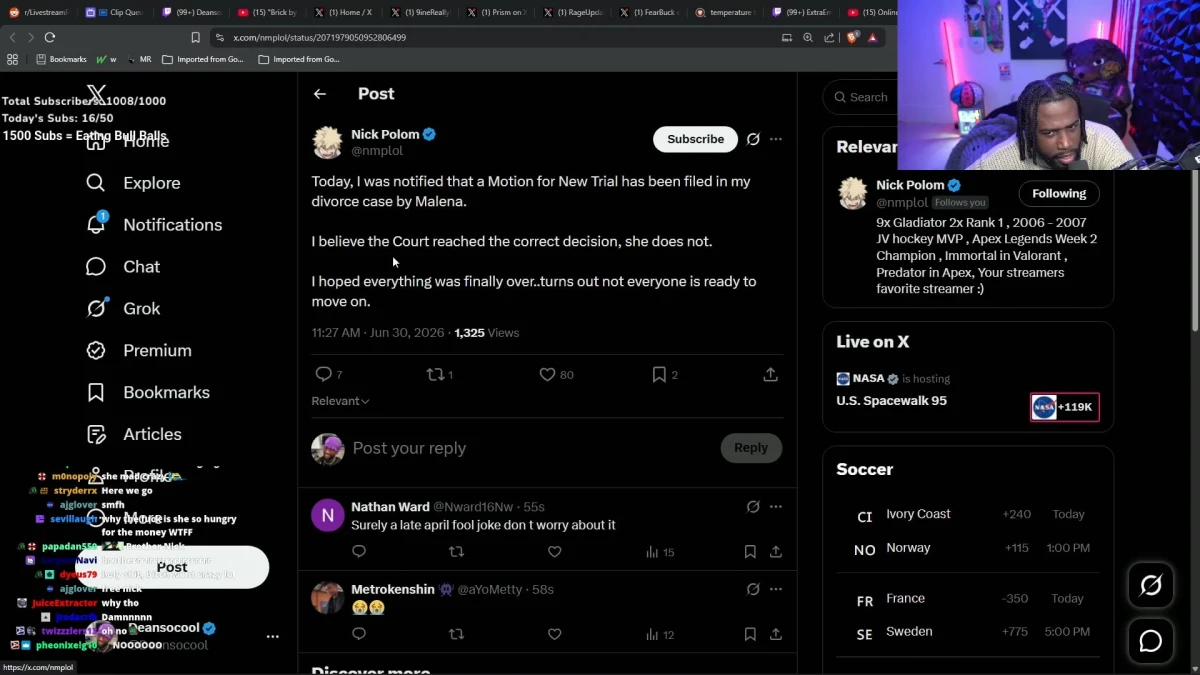Switch to the Home / X browser tab
This screenshot has width=1200, height=675.
coord(344,12)
